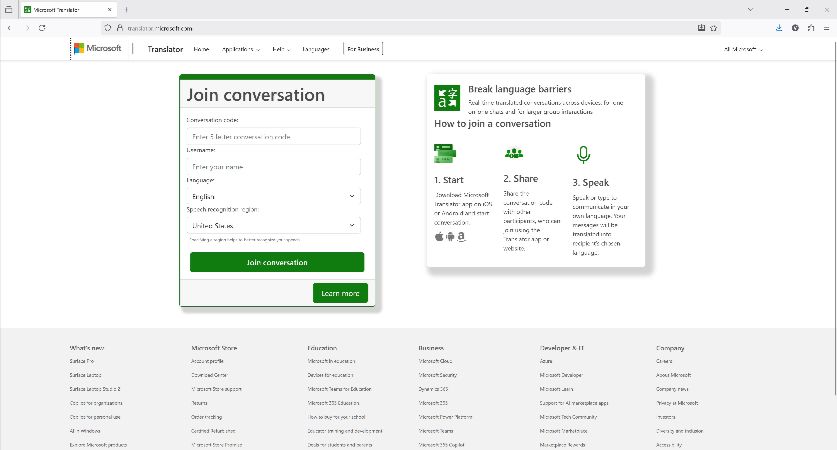Open the Download Center footer link
The width and height of the screenshot is (837, 450).
pos(209,375)
